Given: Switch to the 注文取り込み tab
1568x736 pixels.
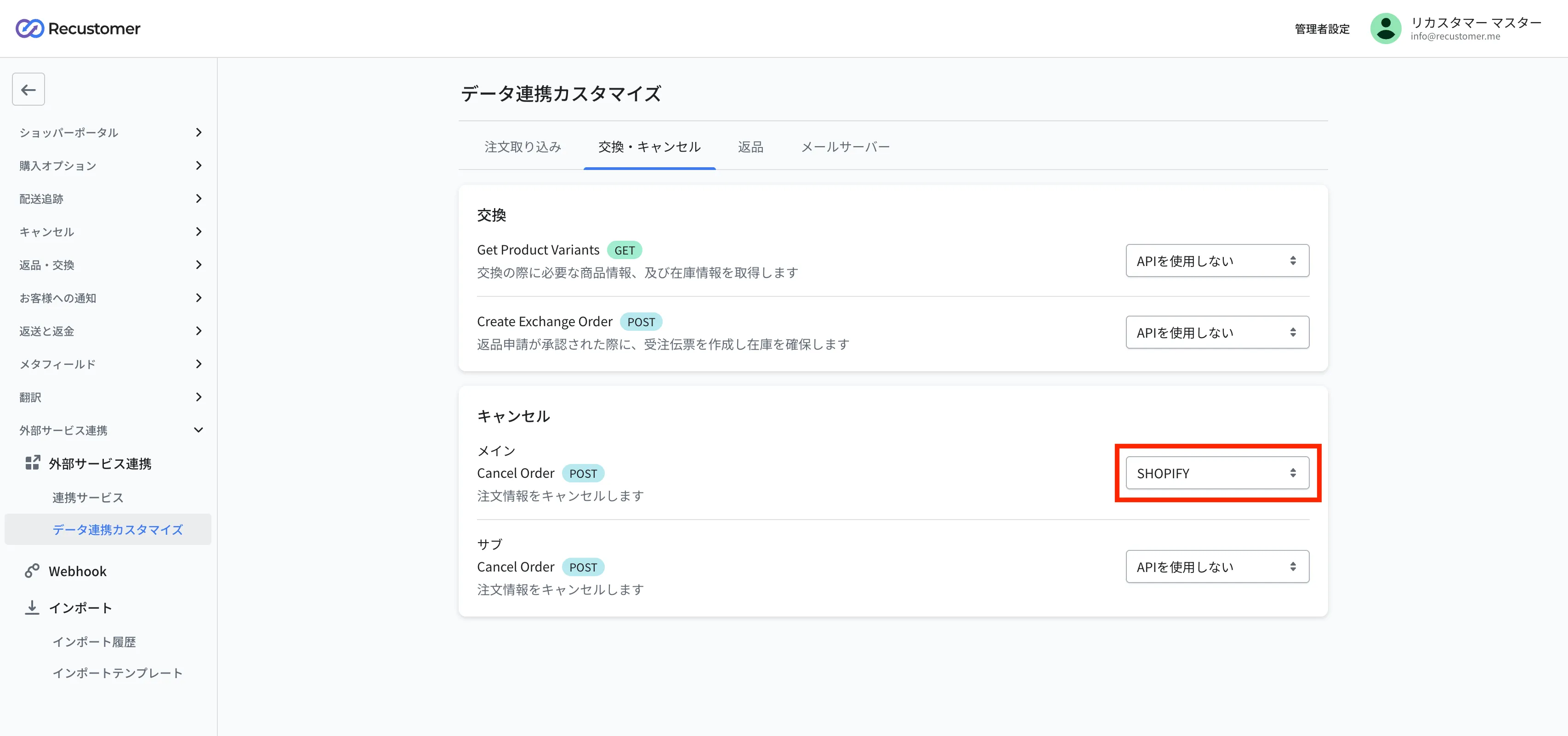Looking at the screenshot, I should point(523,147).
